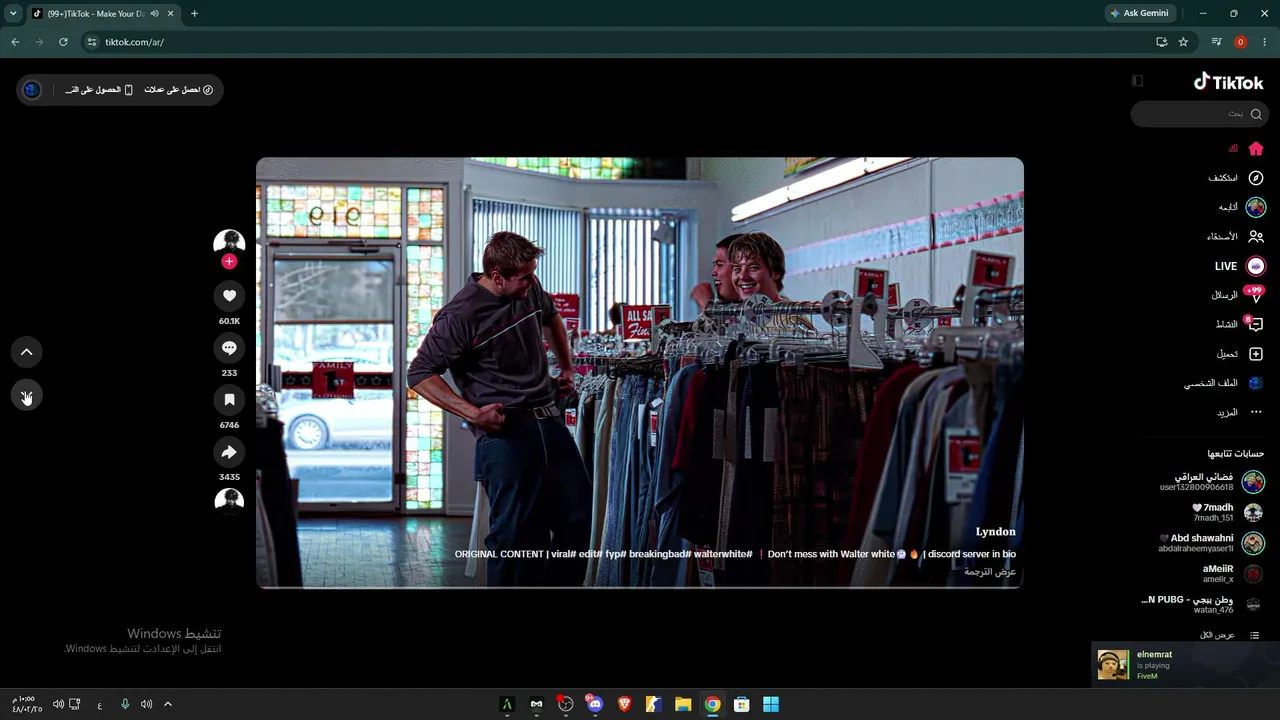
Task: Go back in browser history
Action: click(x=15, y=42)
